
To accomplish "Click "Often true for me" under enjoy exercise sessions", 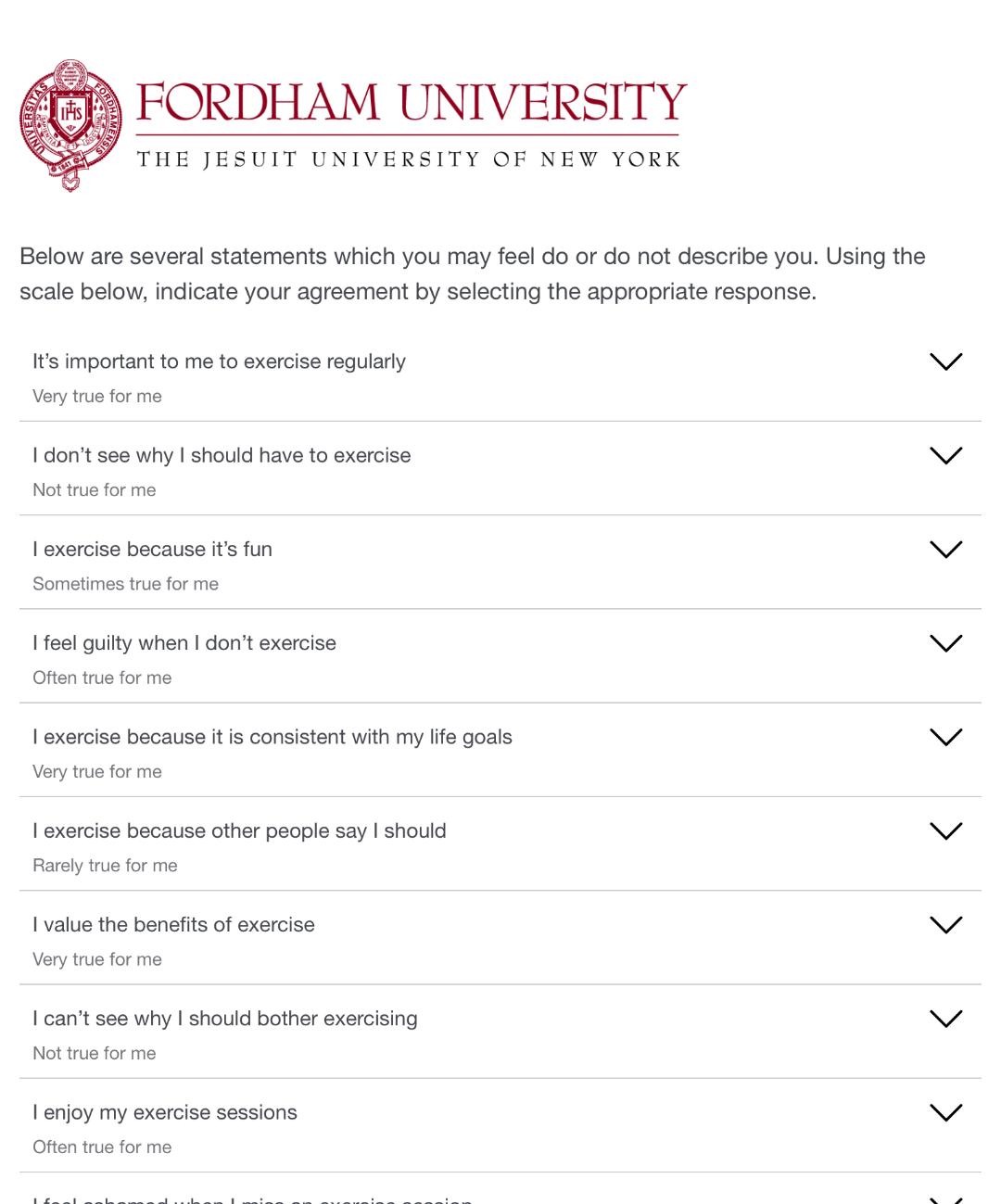I will click(102, 1147).
